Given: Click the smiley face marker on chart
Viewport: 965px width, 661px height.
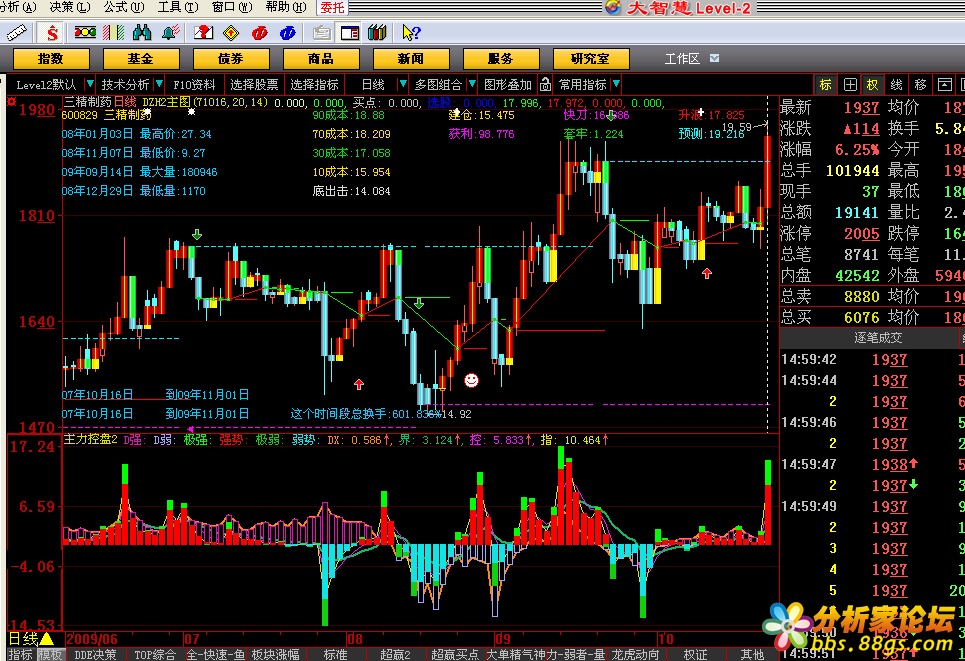Looking at the screenshot, I should pos(471,380).
